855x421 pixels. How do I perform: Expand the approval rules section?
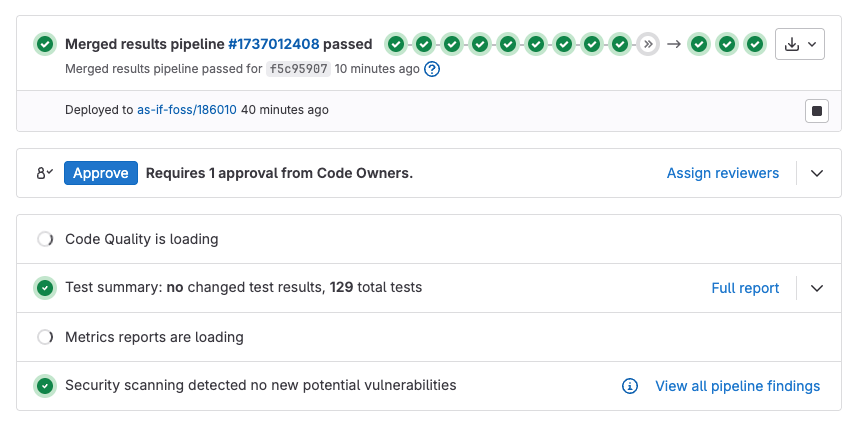pos(817,173)
